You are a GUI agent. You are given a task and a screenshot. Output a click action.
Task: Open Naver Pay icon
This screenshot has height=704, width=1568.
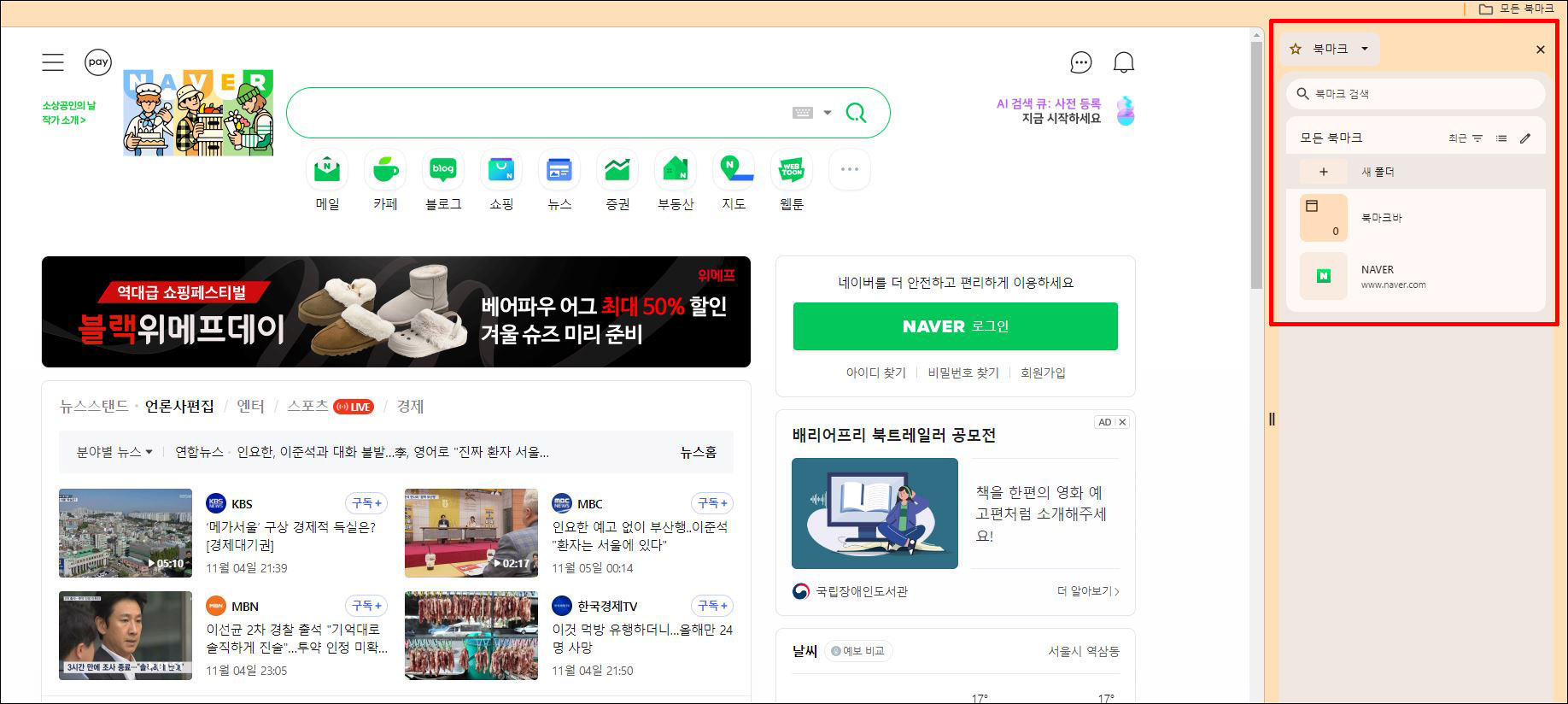pos(98,62)
